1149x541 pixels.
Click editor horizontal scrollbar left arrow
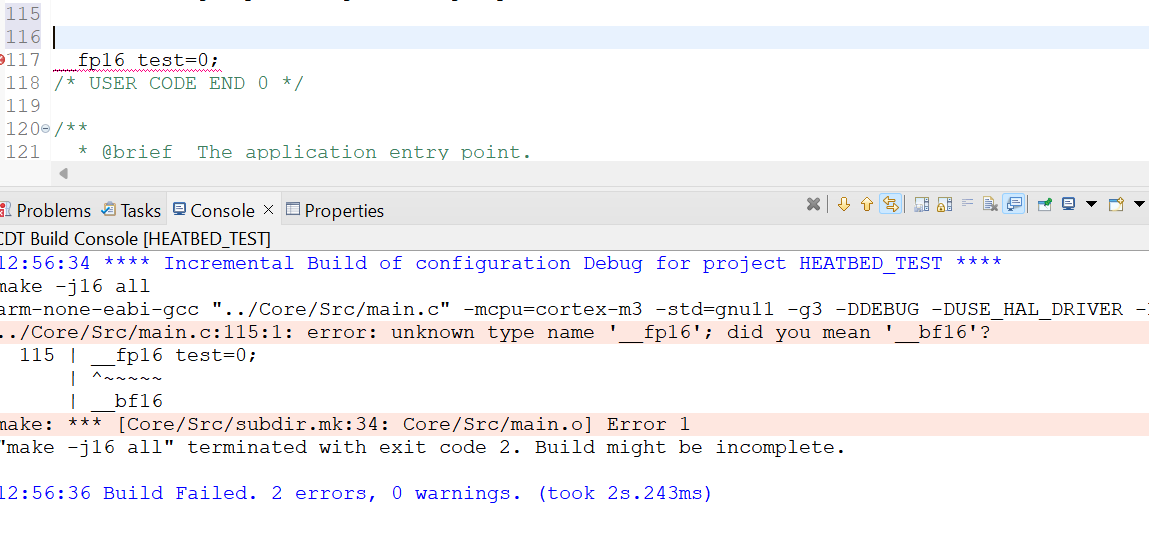(x=64, y=174)
